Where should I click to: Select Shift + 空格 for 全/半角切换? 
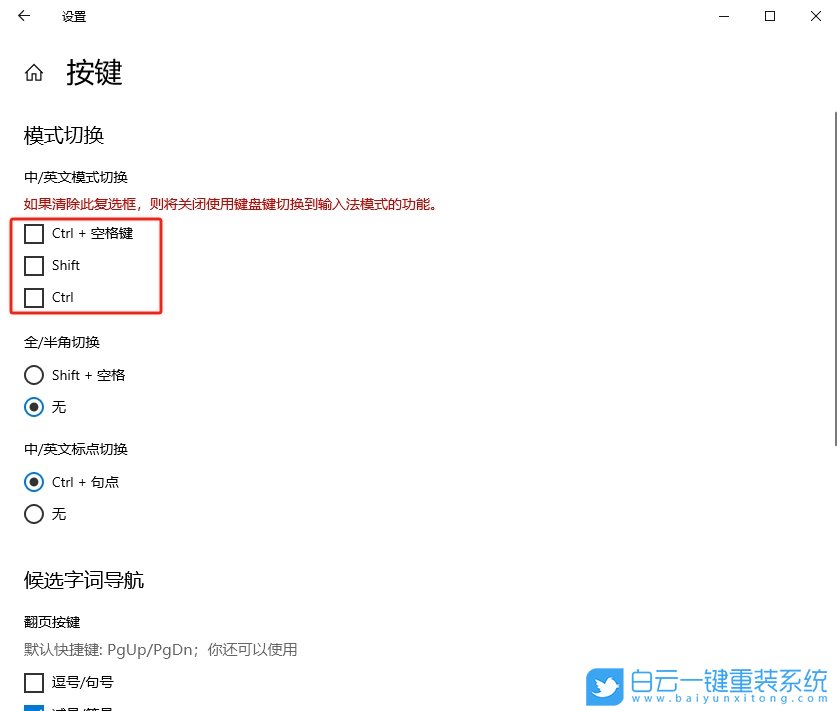pyautogui.click(x=33, y=375)
